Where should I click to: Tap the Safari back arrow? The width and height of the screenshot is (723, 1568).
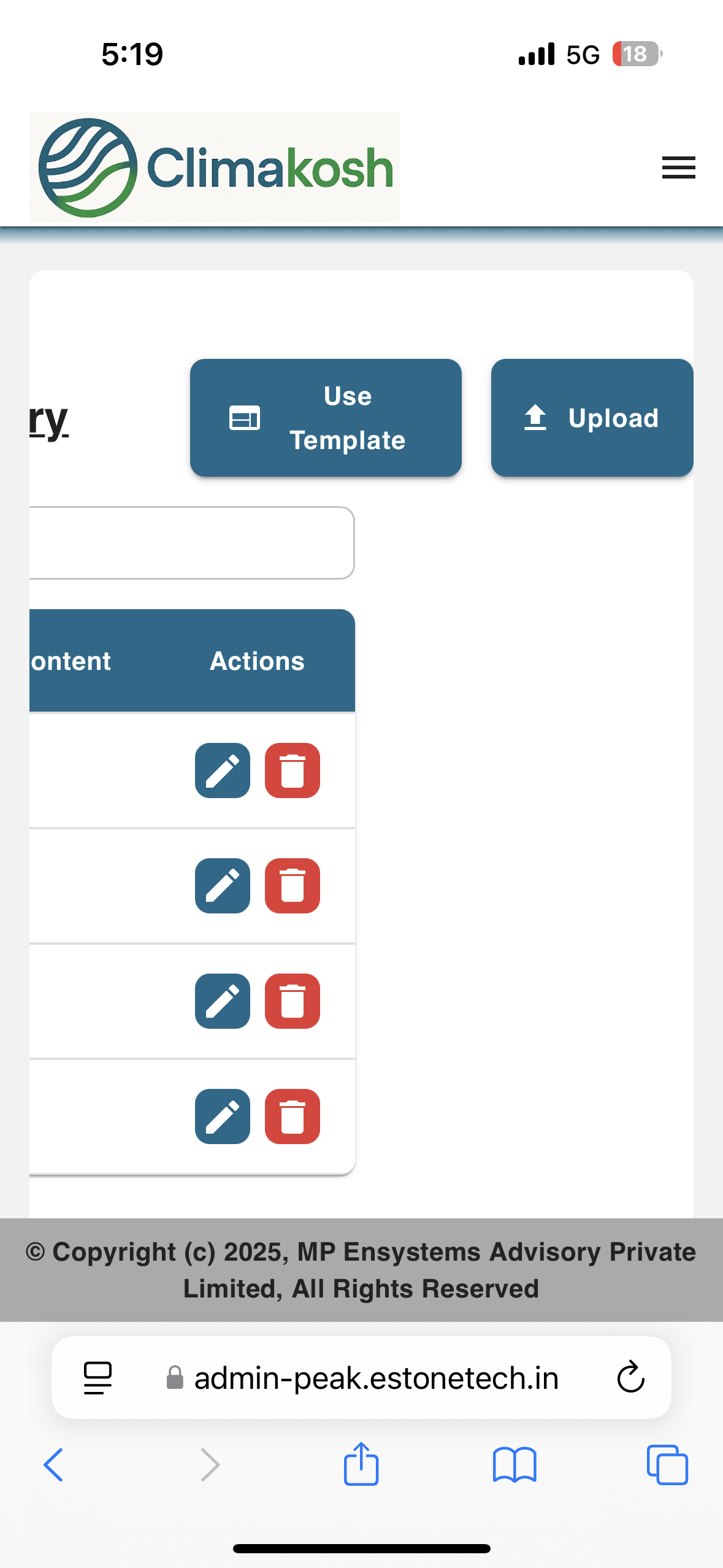tap(53, 1465)
